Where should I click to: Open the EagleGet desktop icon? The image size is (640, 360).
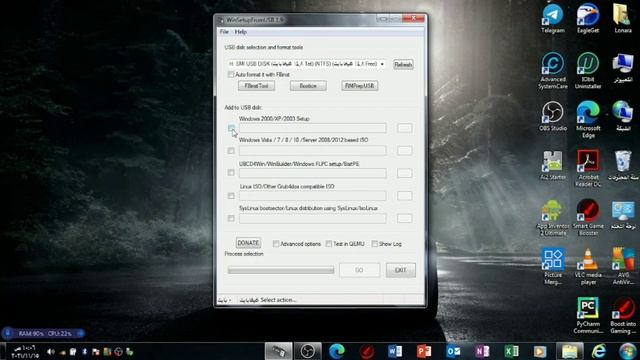[x=588, y=18]
